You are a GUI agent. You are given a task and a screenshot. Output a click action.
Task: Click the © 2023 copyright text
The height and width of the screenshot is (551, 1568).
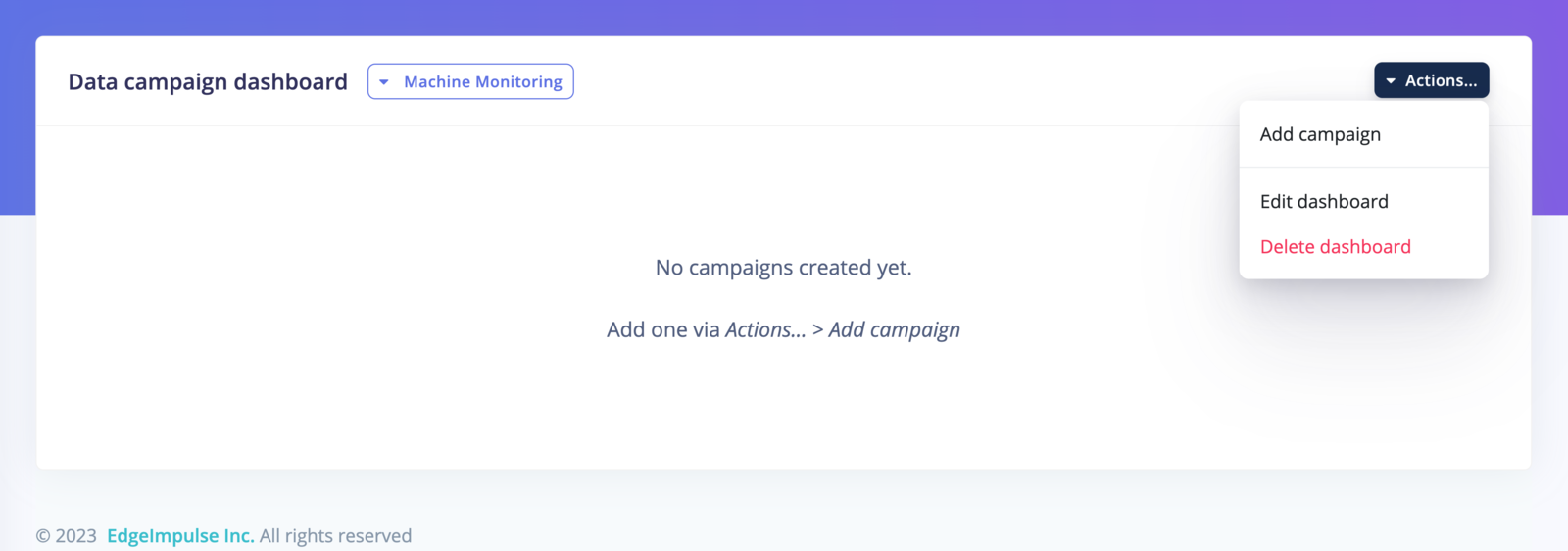point(67,536)
